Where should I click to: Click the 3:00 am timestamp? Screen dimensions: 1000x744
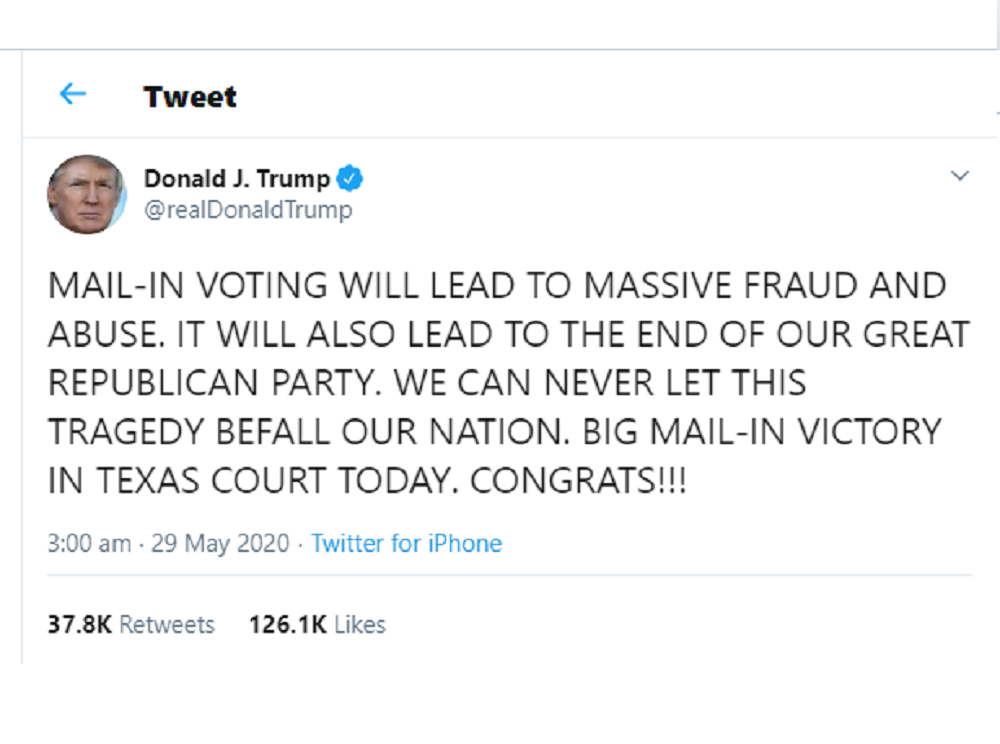coord(89,544)
